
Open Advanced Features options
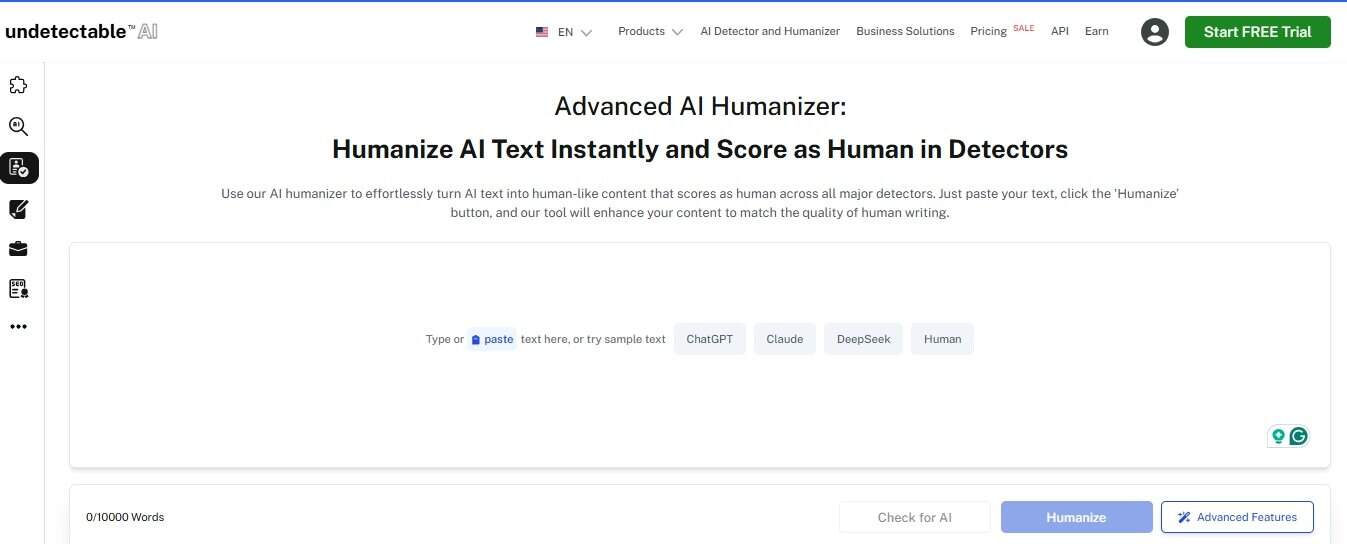pyautogui.click(x=1237, y=517)
